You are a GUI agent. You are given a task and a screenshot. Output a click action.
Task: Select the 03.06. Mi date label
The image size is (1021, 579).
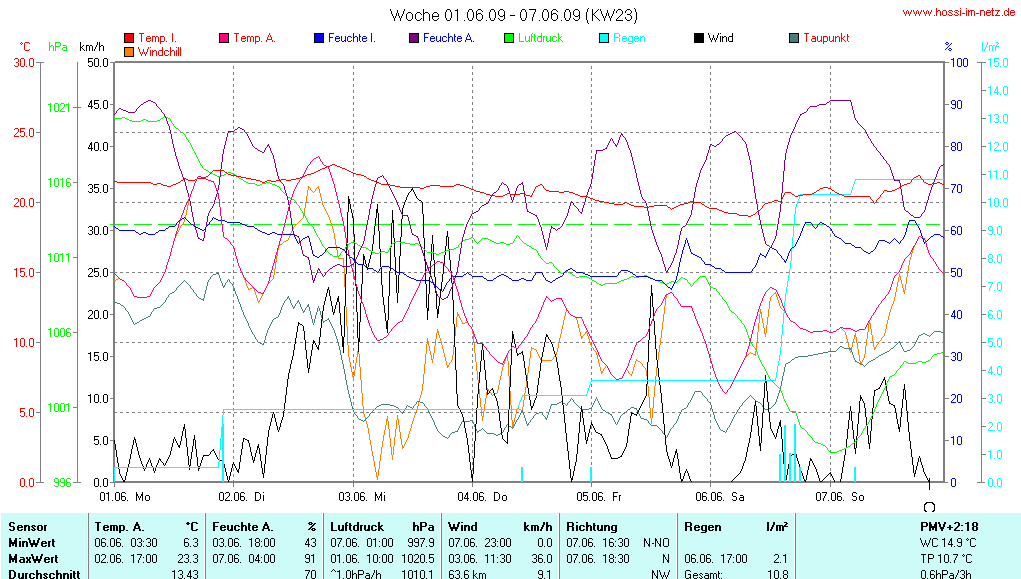tap(361, 495)
